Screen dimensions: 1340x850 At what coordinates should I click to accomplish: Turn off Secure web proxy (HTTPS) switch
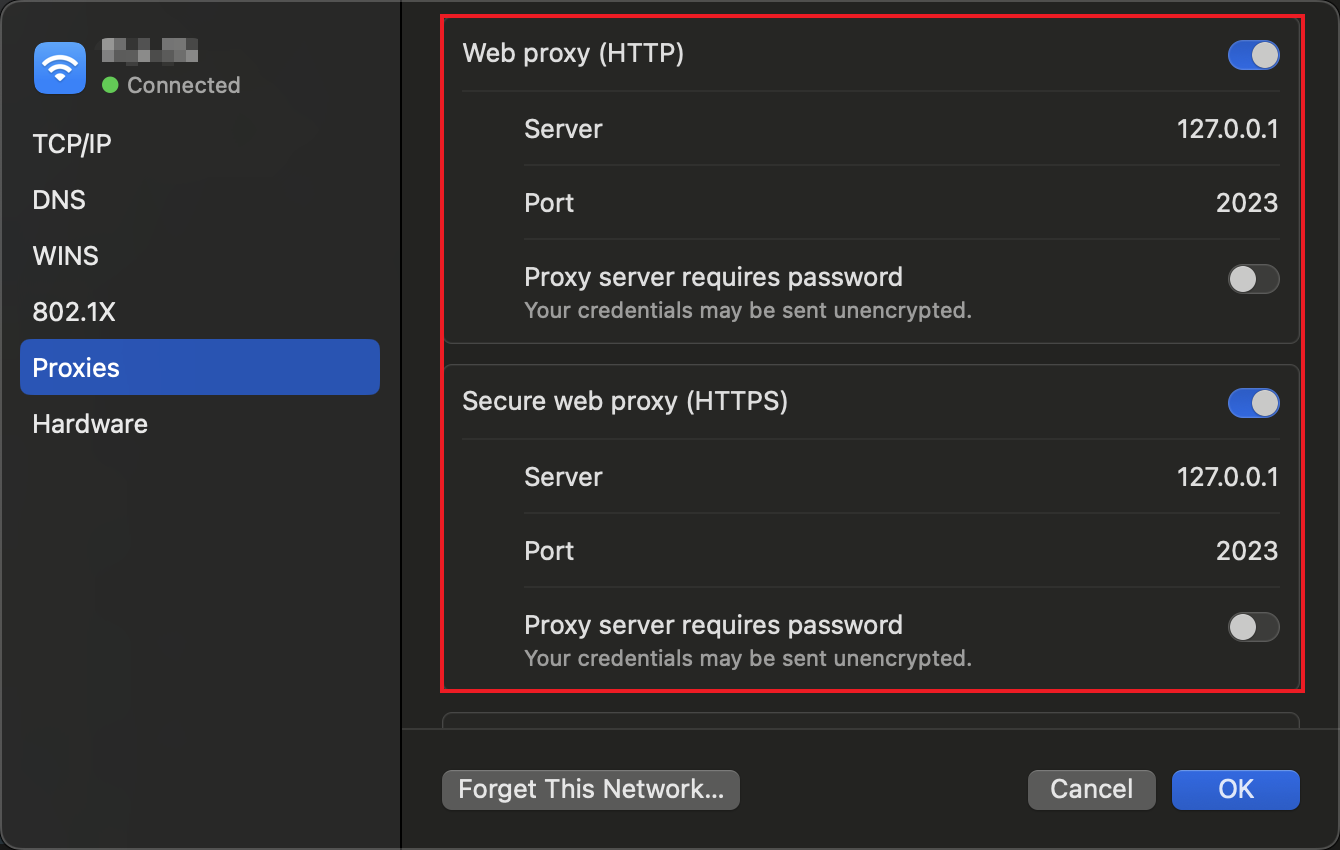tap(1253, 403)
